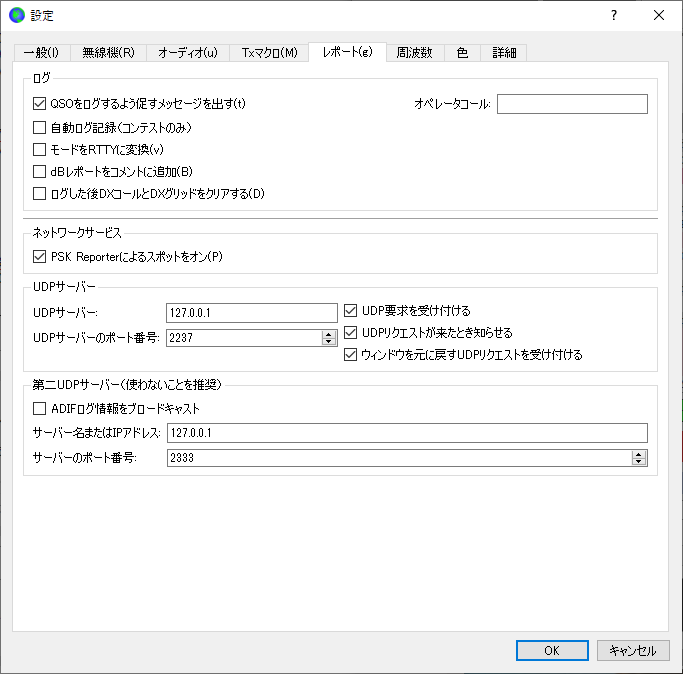Image resolution: width=683 pixels, height=674 pixels.
Task: Uncheck UDP要求を受け付ける checkbox
Action: click(x=351, y=311)
